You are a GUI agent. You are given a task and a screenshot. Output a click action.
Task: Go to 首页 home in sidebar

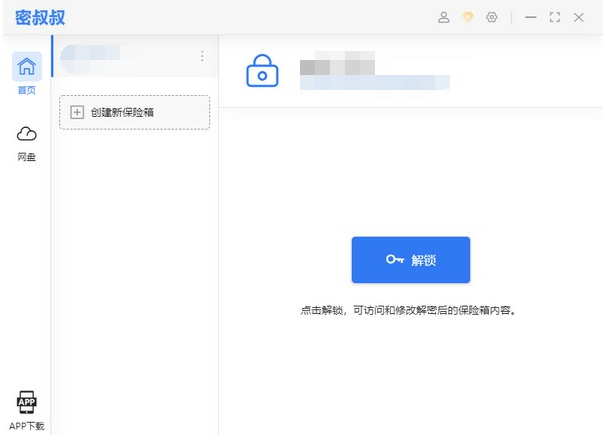pos(27,73)
